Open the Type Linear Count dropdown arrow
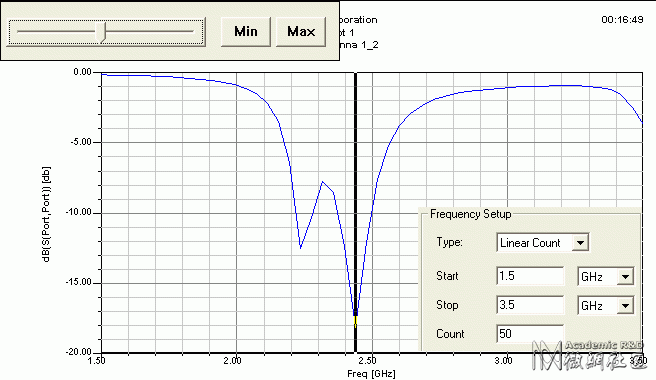 581,243
